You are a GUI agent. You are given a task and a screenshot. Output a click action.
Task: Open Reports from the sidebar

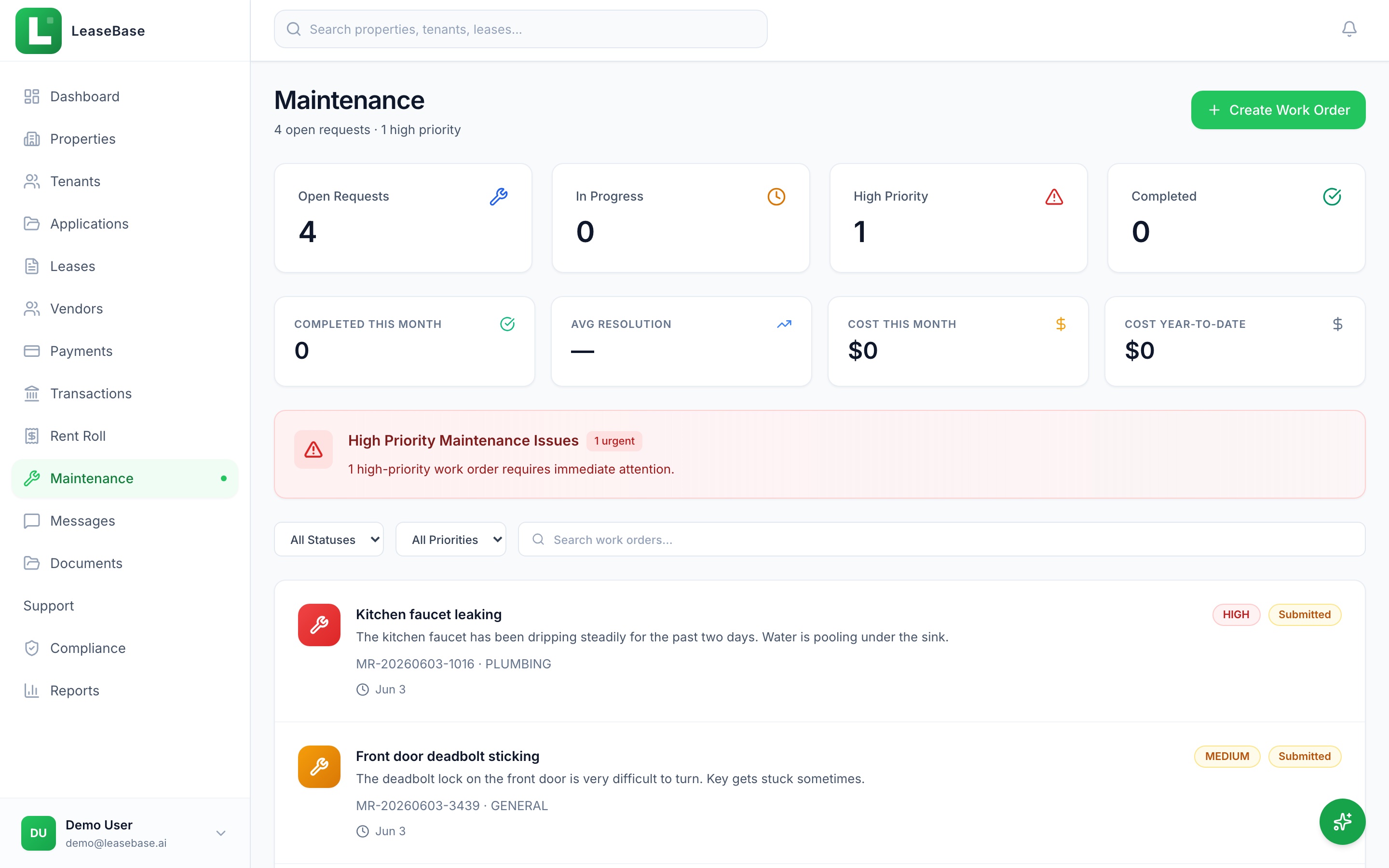click(124, 691)
